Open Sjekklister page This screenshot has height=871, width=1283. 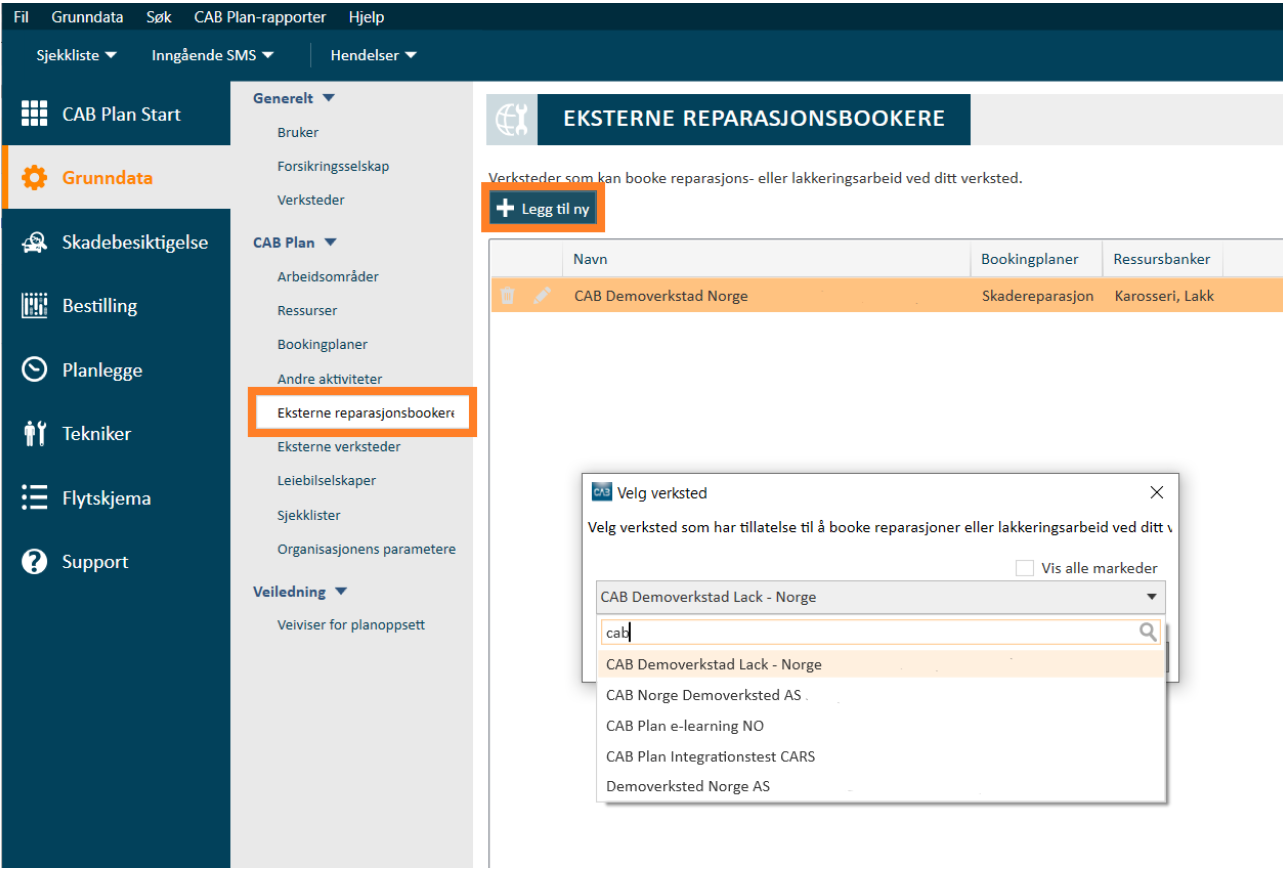[309, 515]
